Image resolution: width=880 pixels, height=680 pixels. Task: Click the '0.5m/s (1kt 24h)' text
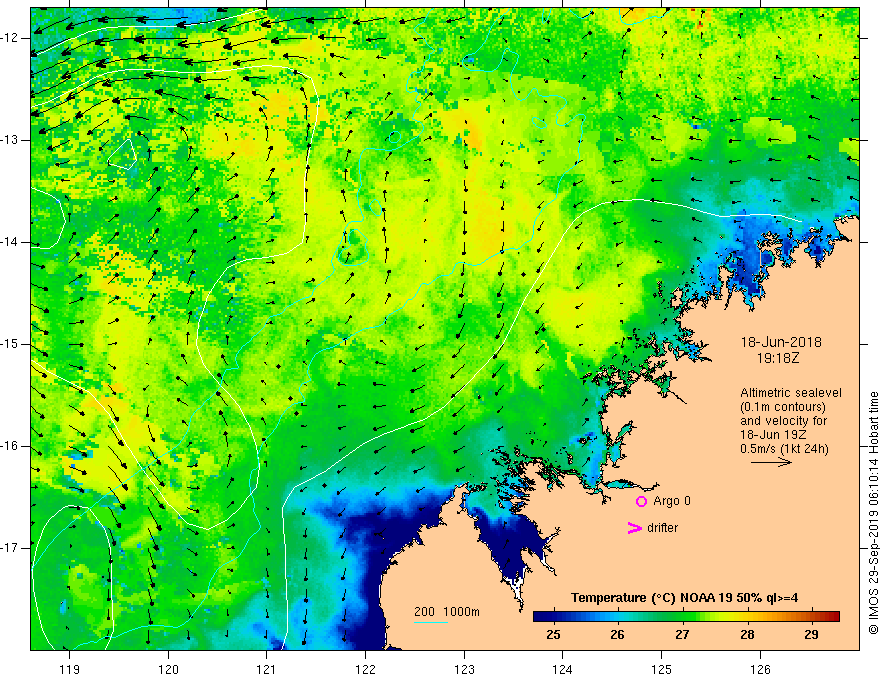784,449
